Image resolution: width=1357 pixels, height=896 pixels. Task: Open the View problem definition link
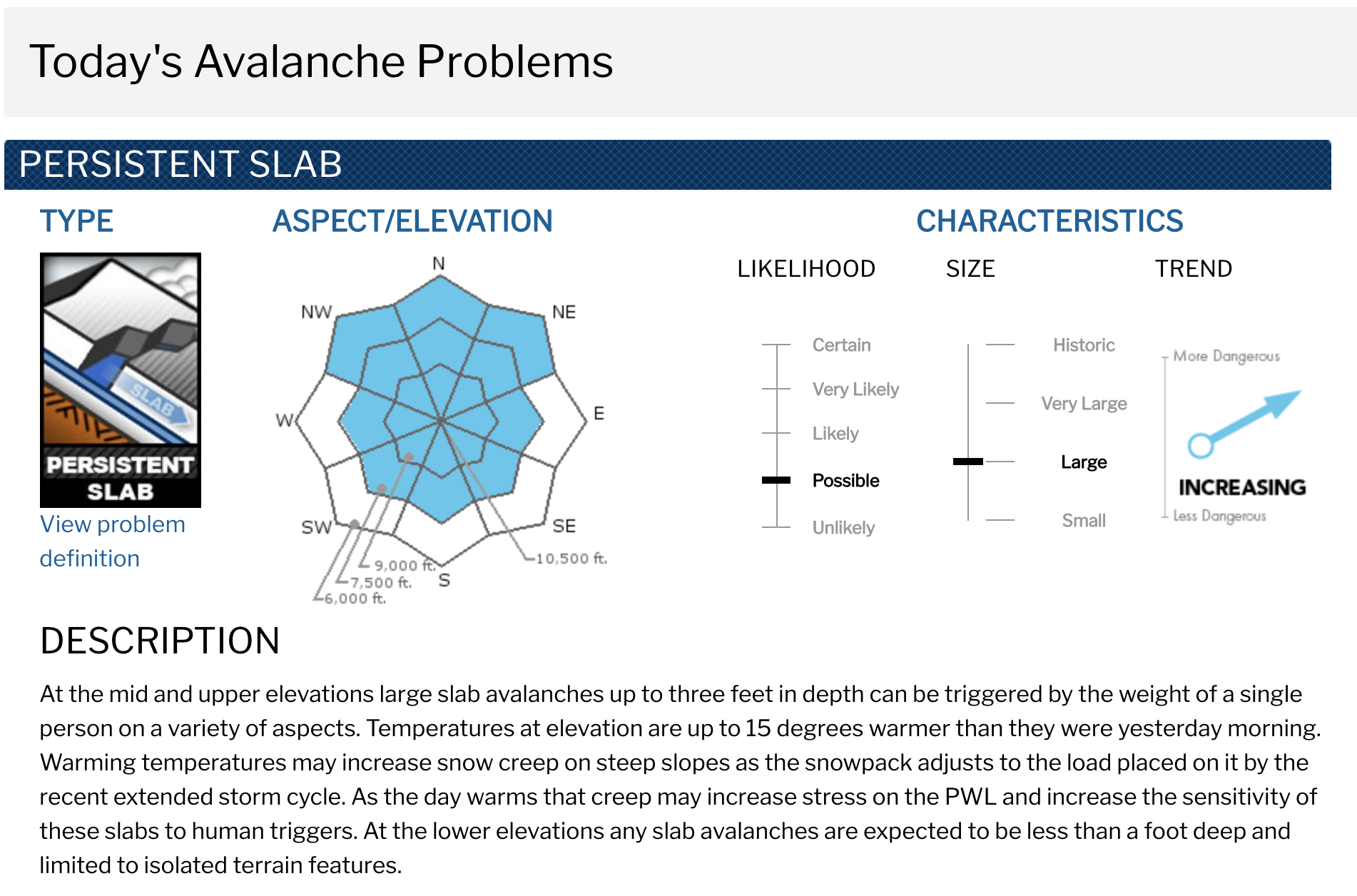(113, 541)
